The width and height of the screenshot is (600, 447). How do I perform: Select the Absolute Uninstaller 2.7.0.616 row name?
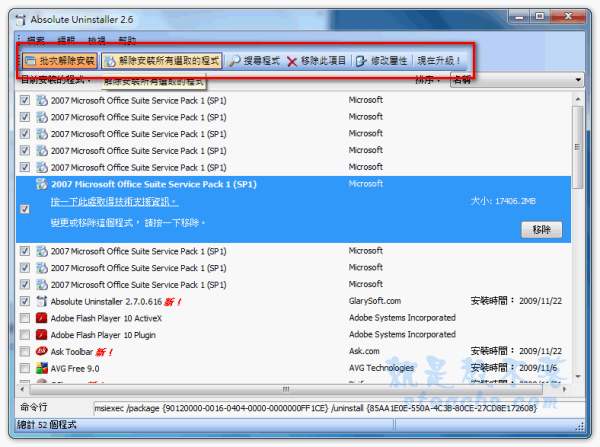click(x=106, y=302)
